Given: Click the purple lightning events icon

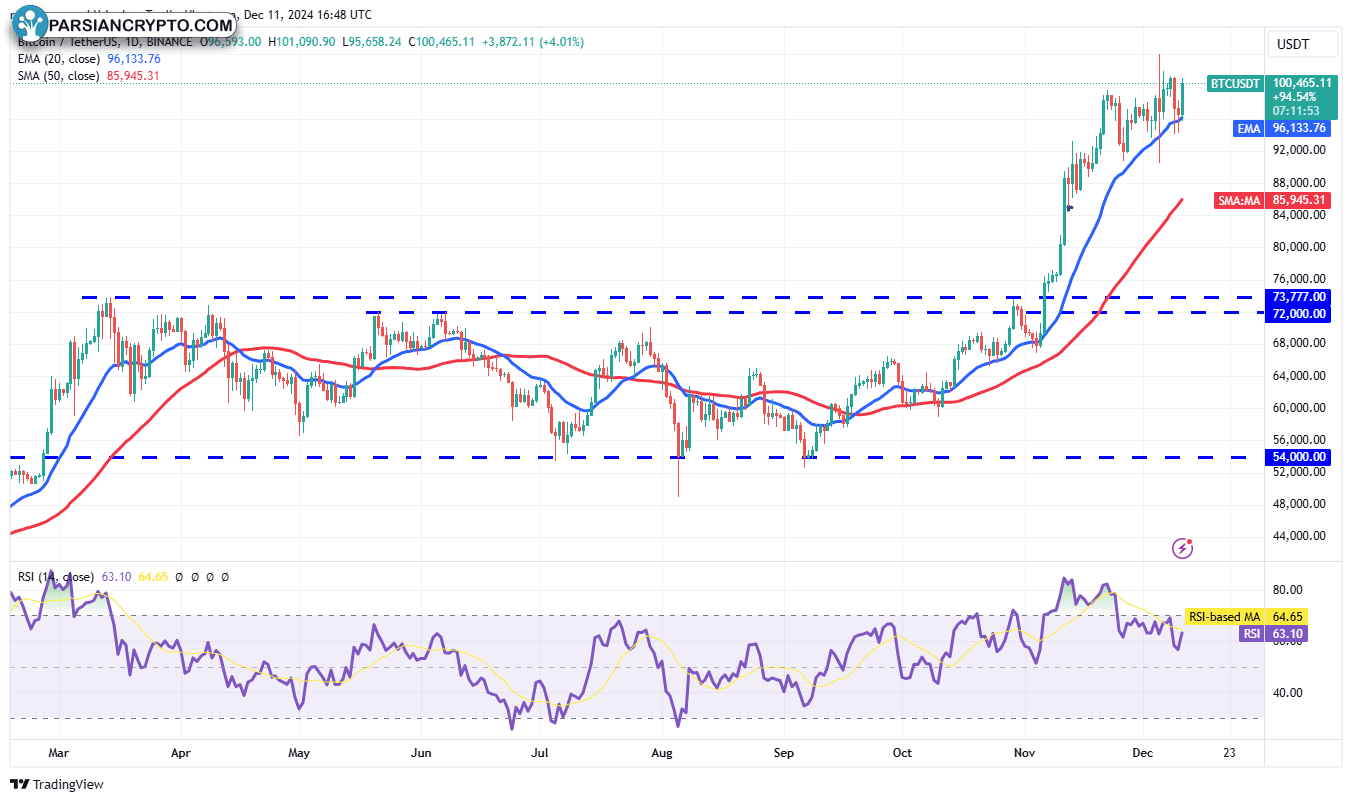Looking at the screenshot, I should click(1183, 547).
